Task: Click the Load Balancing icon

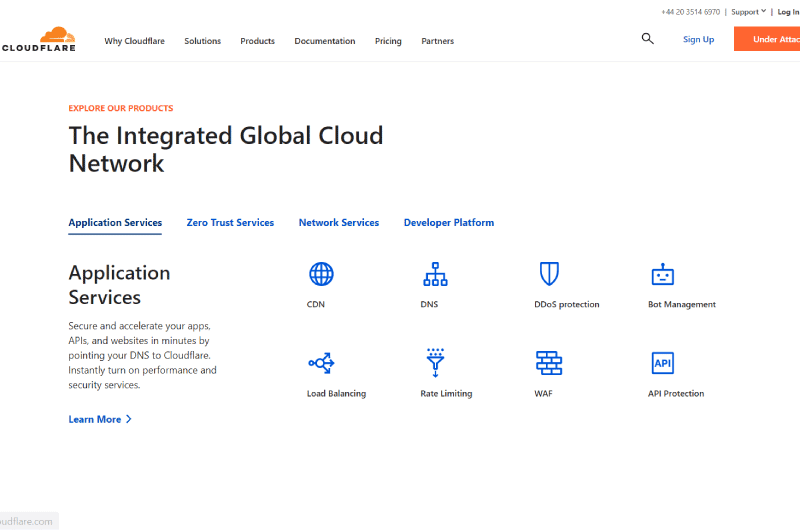Action: 321,363
